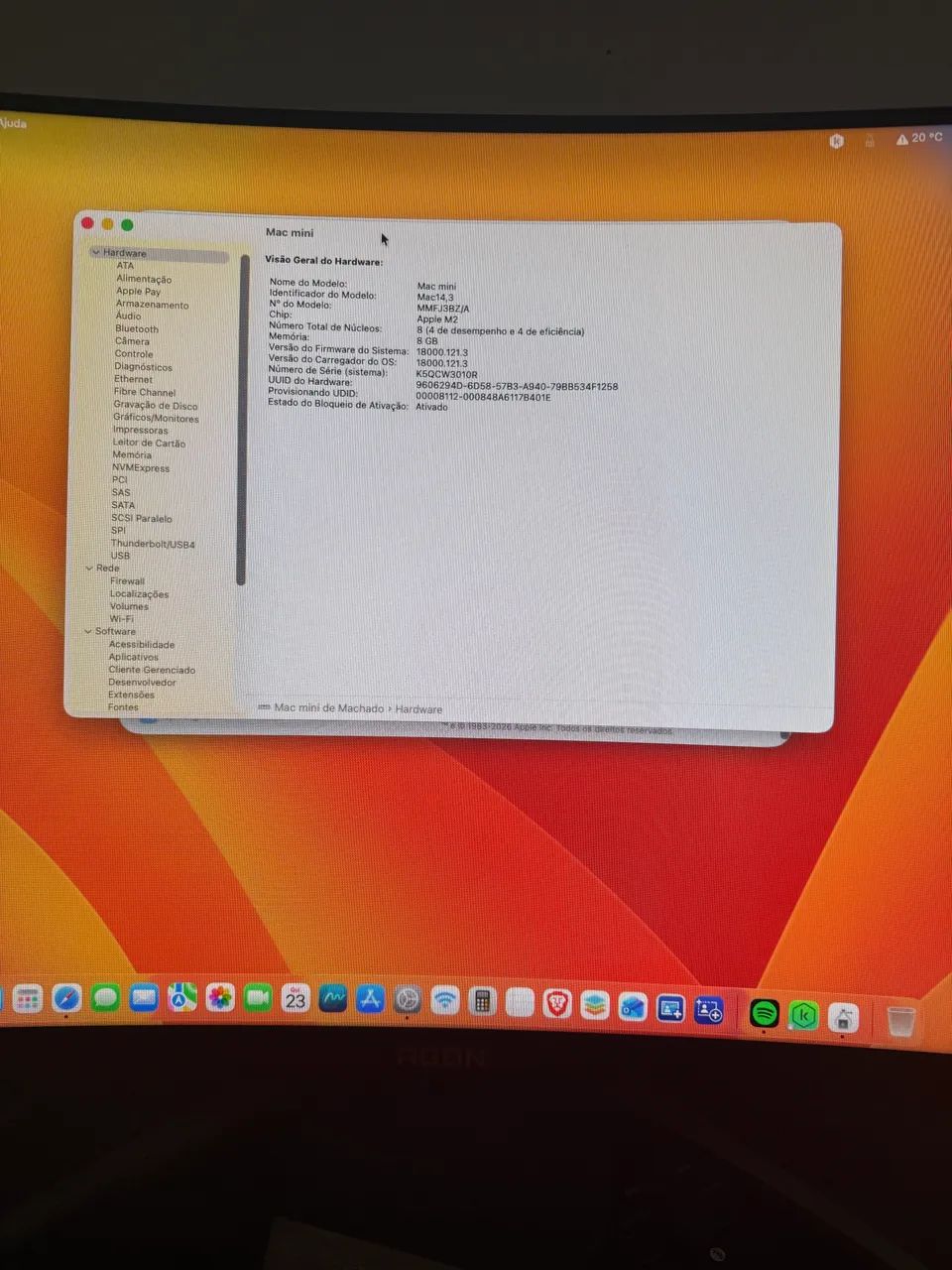Select Gráficos/Monitores in the sidebar
952x1270 pixels.
tap(156, 418)
